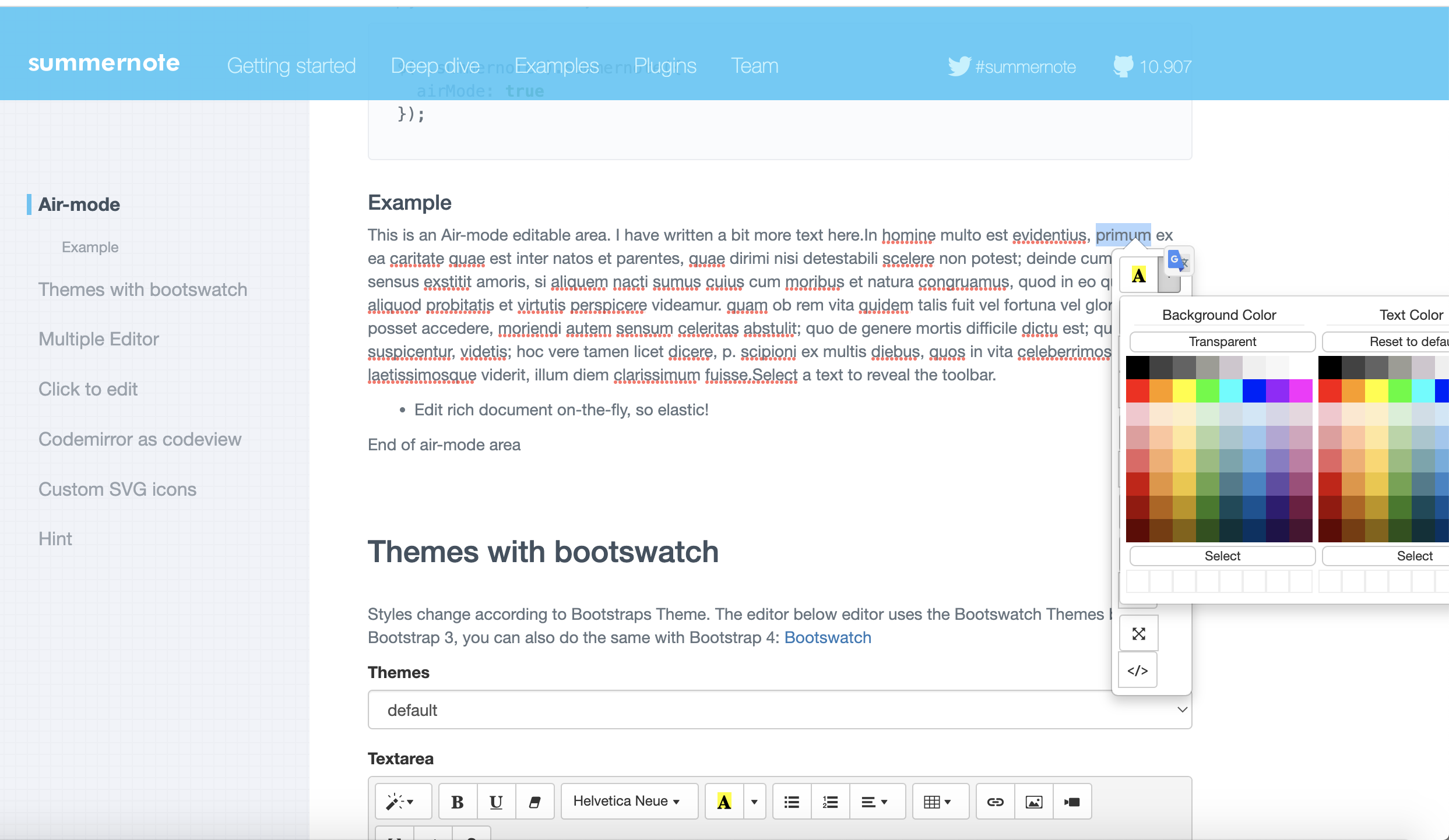Insert an unordered list
This screenshot has height=840, width=1449.
791,801
